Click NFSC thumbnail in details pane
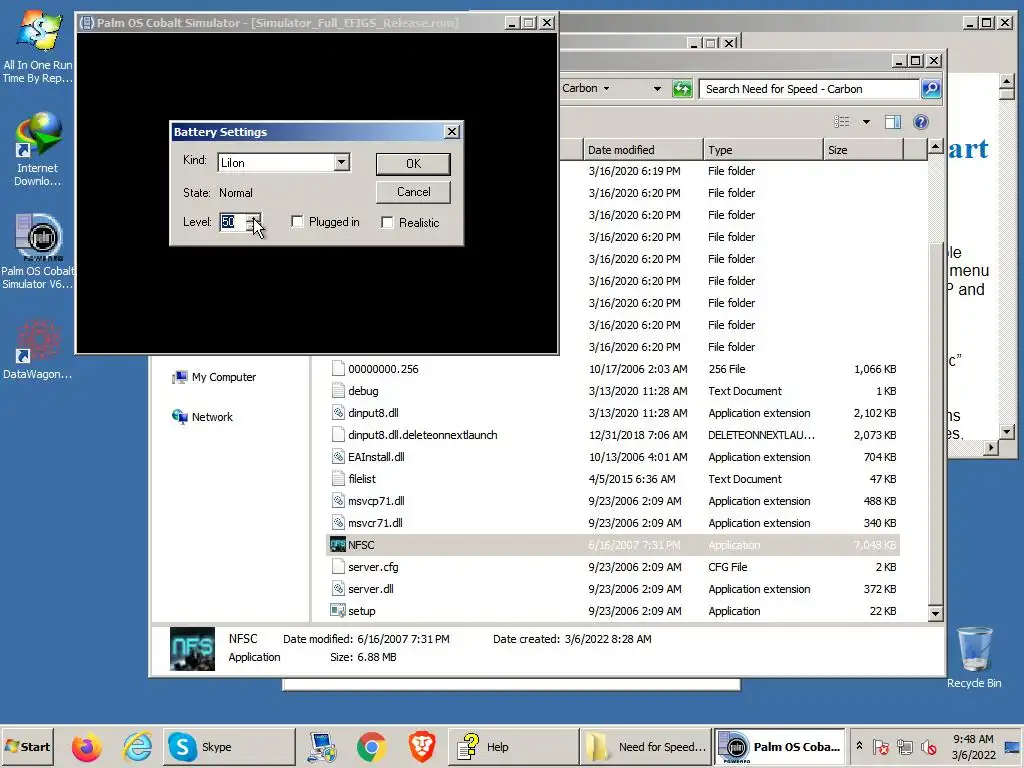The width and height of the screenshot is (1024, 768). click(x=192, y=648)
